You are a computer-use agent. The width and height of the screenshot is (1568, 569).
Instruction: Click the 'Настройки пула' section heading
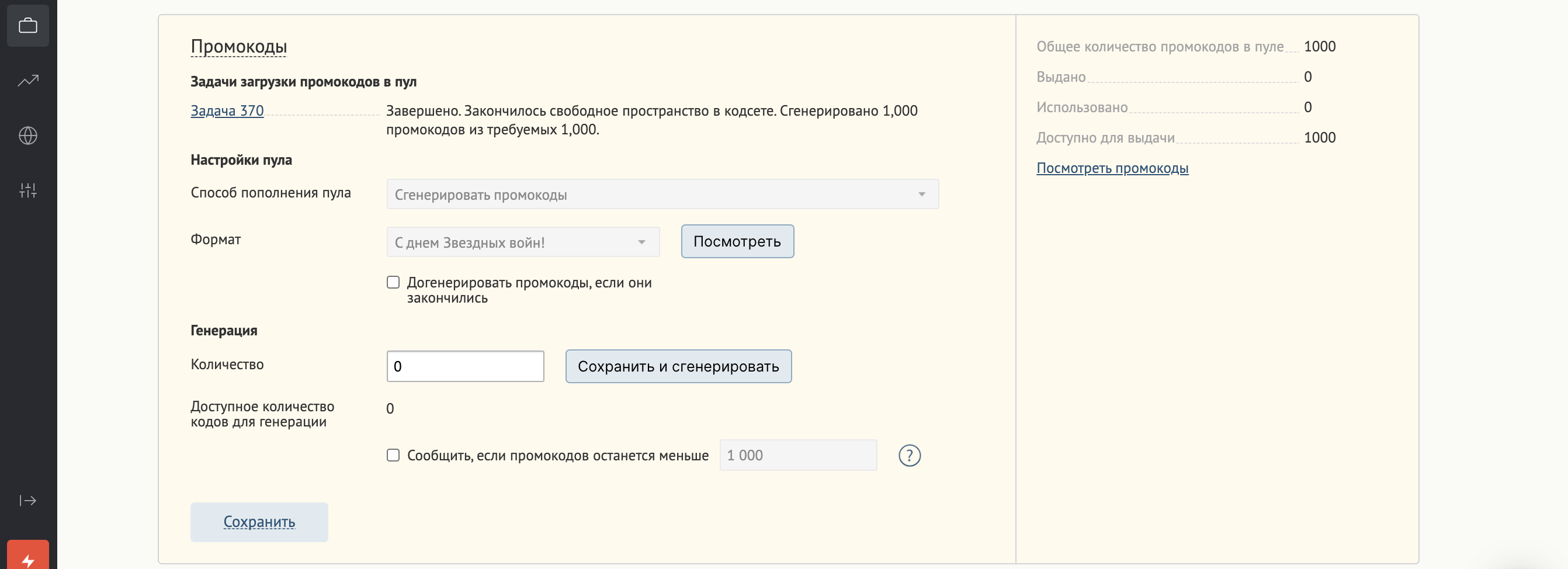(241, 160)
